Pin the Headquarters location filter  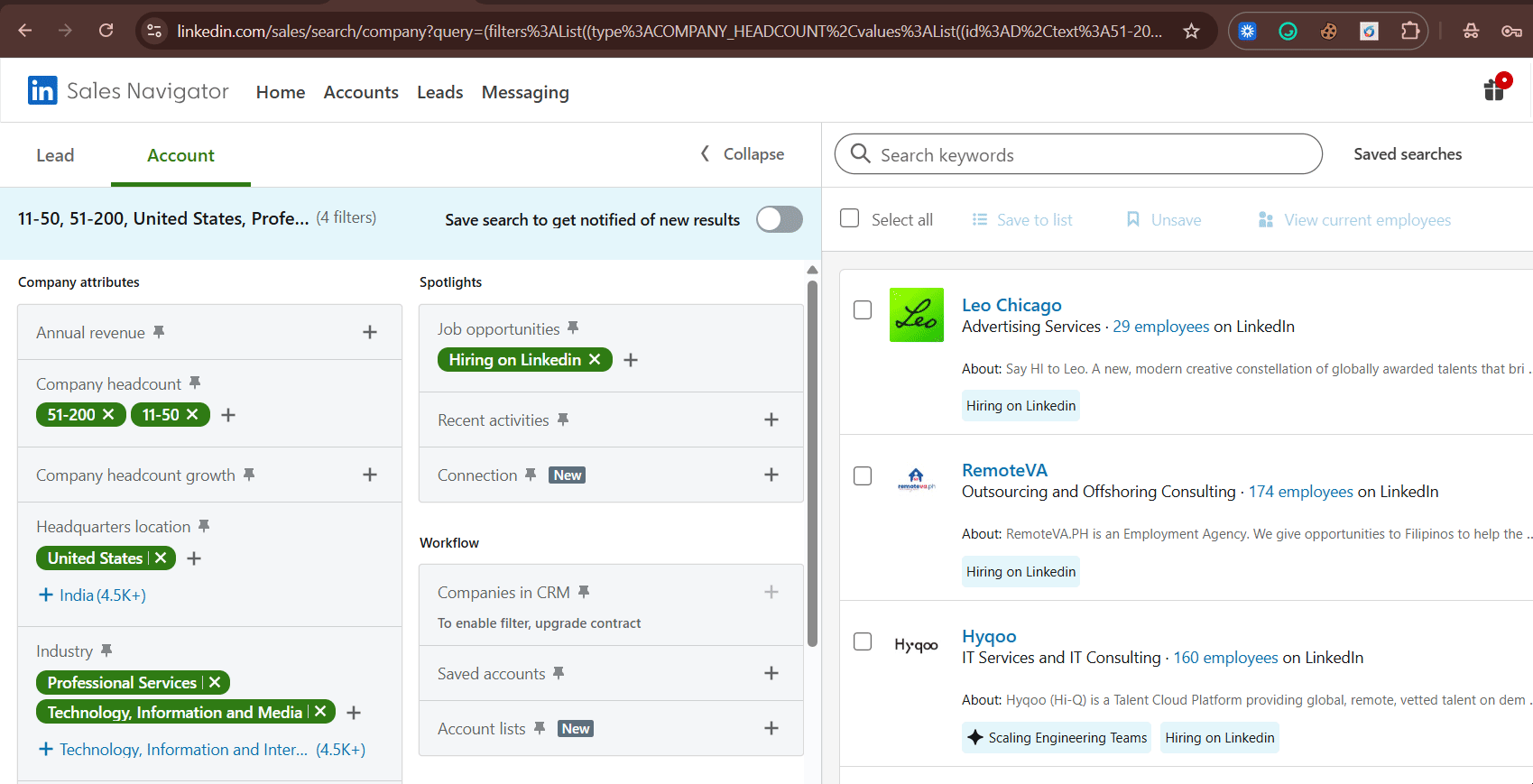[x=204, y=526]
